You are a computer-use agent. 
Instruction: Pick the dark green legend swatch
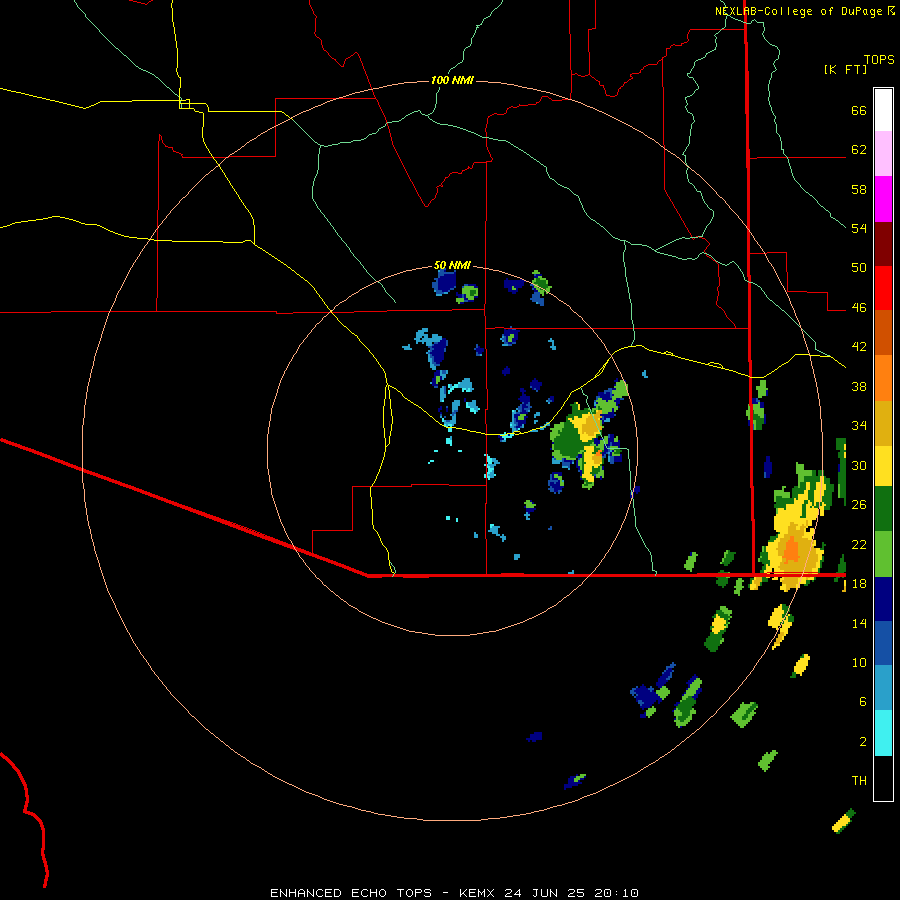tap(883, 509)
